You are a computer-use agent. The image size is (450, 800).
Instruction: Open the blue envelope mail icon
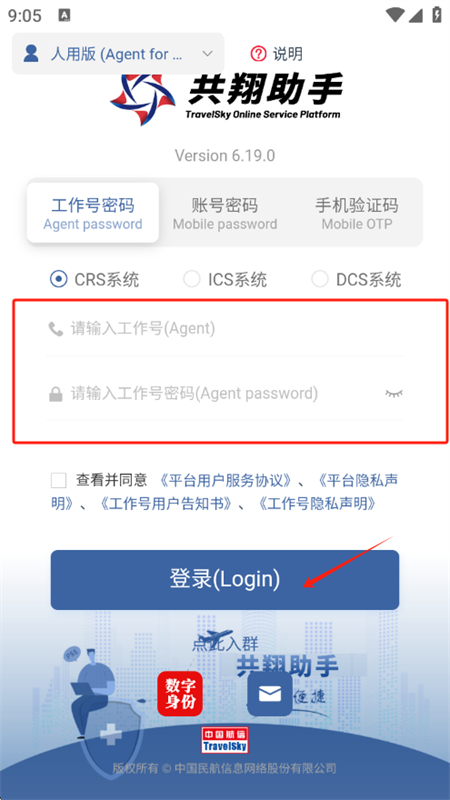(x=270, y=693)
